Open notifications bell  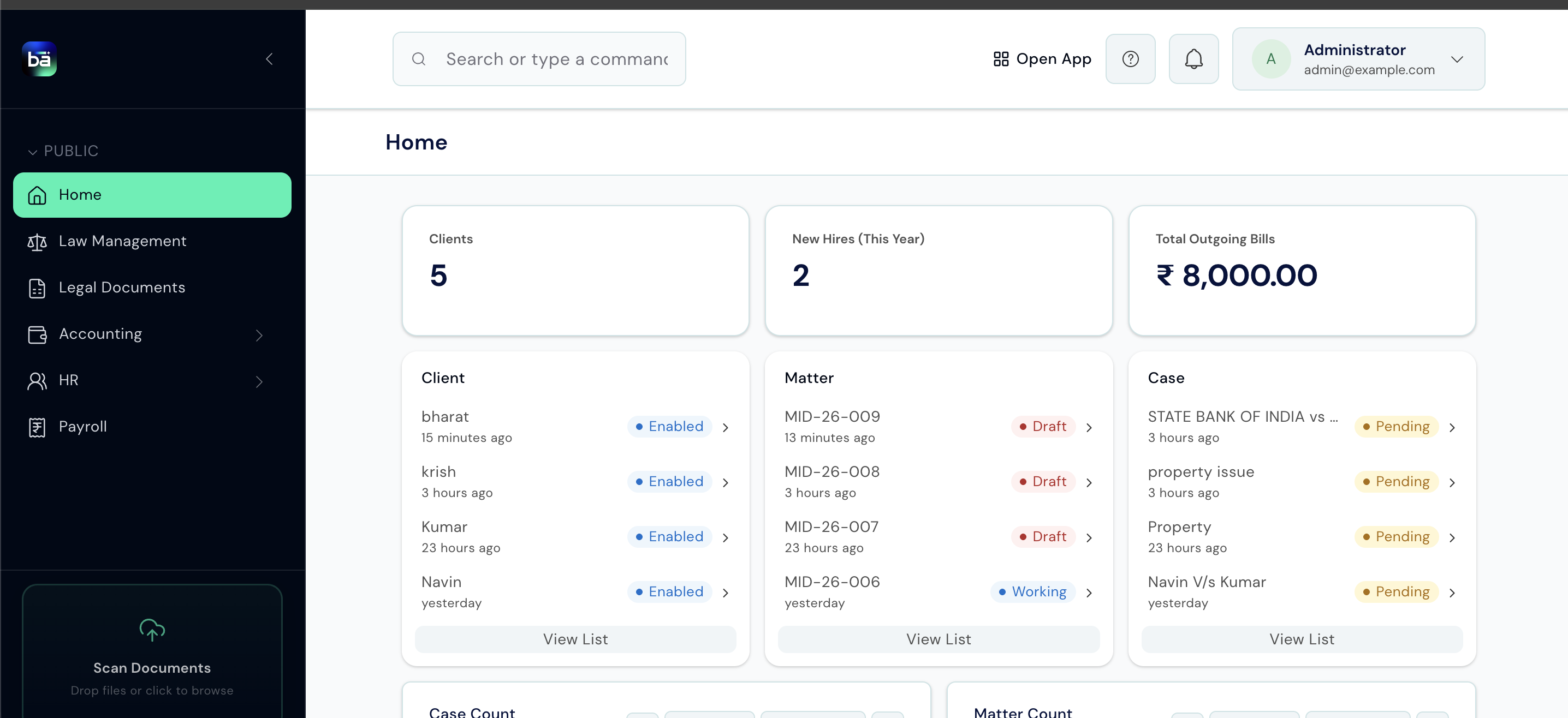1193,59
